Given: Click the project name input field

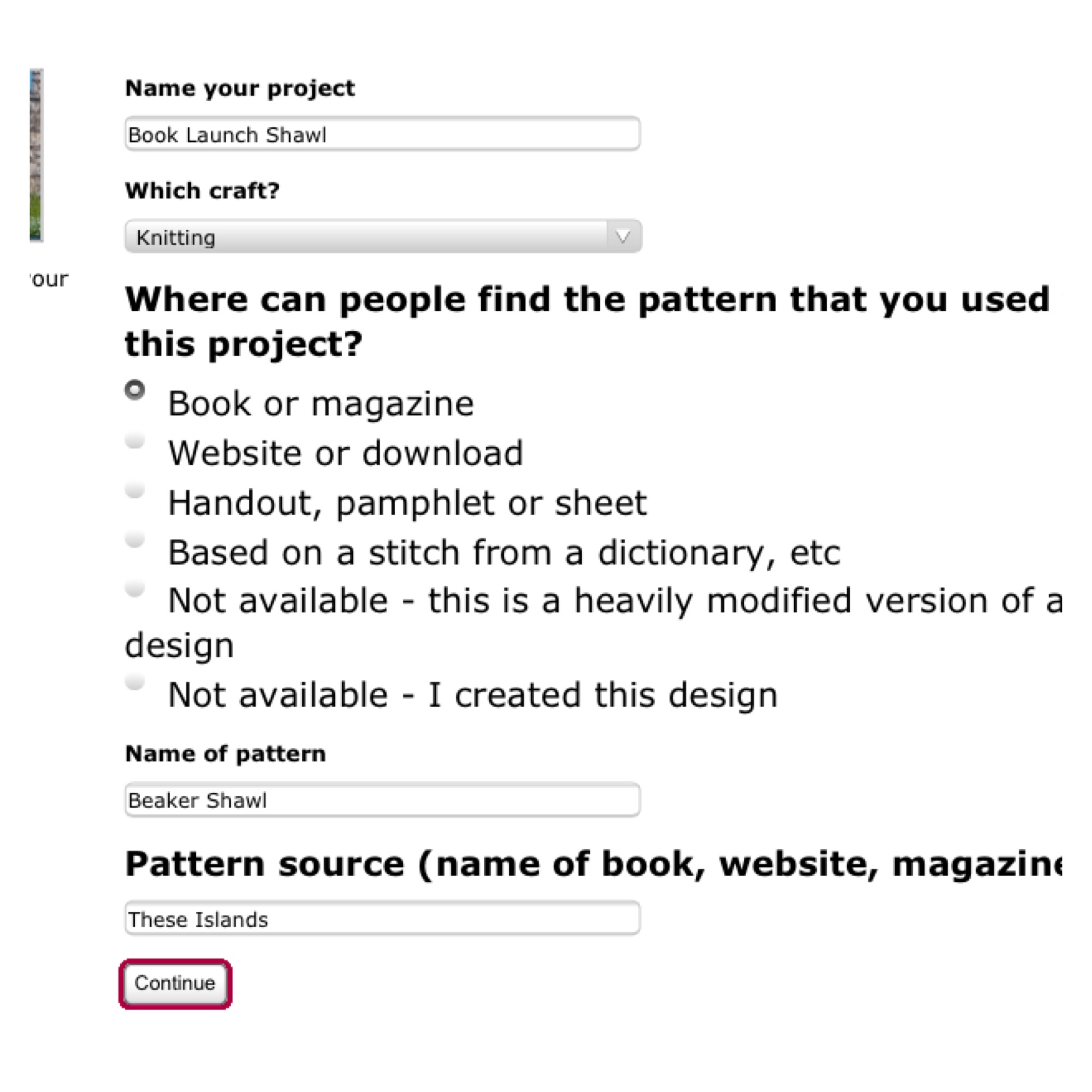Looking at the screenshot, I should point(382,134).
